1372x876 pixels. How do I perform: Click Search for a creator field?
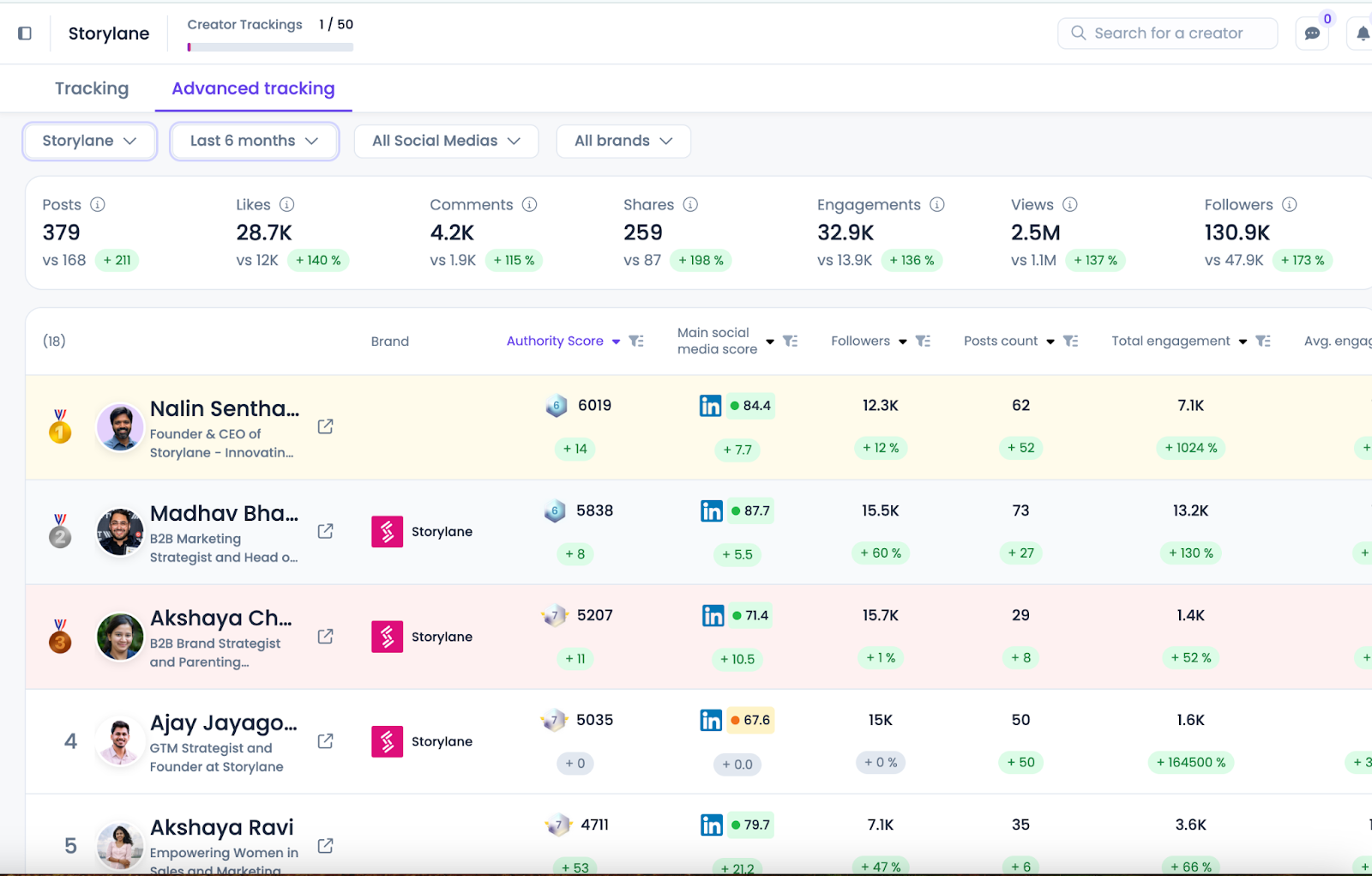tap(1168, 33)
